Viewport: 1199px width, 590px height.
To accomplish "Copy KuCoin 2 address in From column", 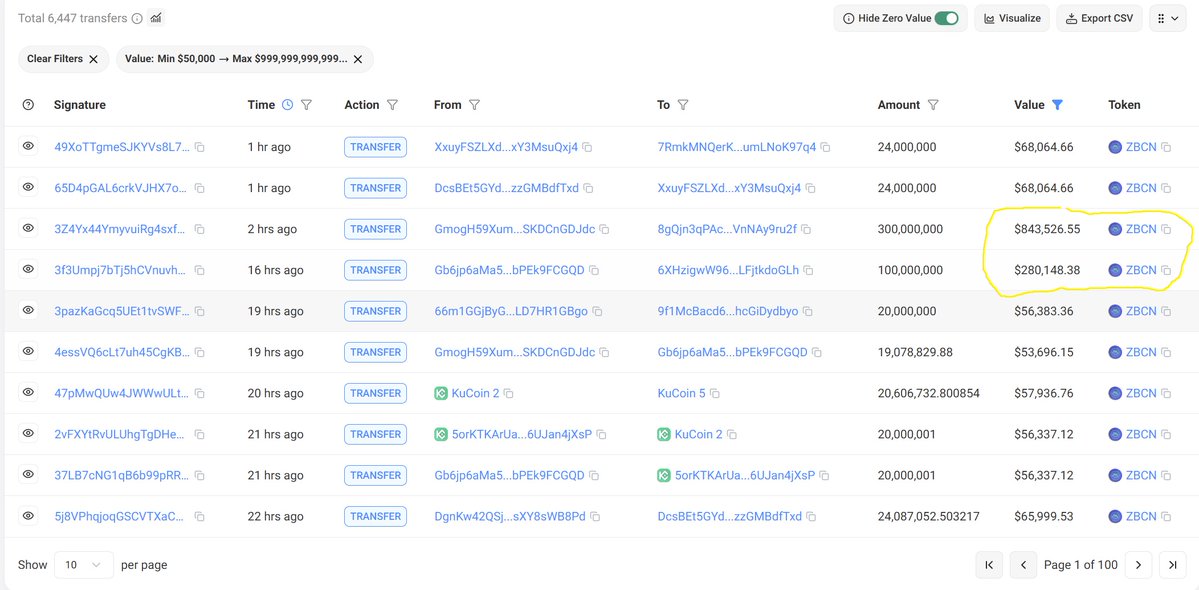I will [x=509, y=394].
